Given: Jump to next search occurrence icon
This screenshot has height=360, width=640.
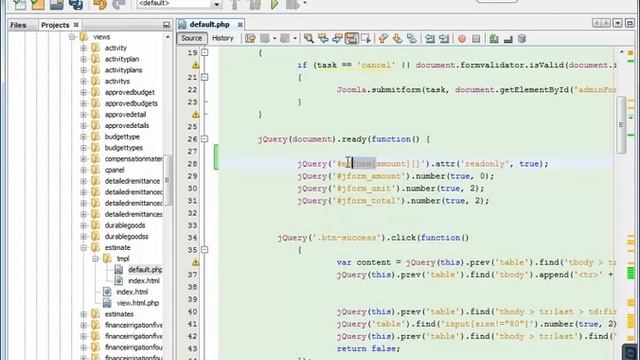Looking at the screenshot, I should click(x=337, y=39).
